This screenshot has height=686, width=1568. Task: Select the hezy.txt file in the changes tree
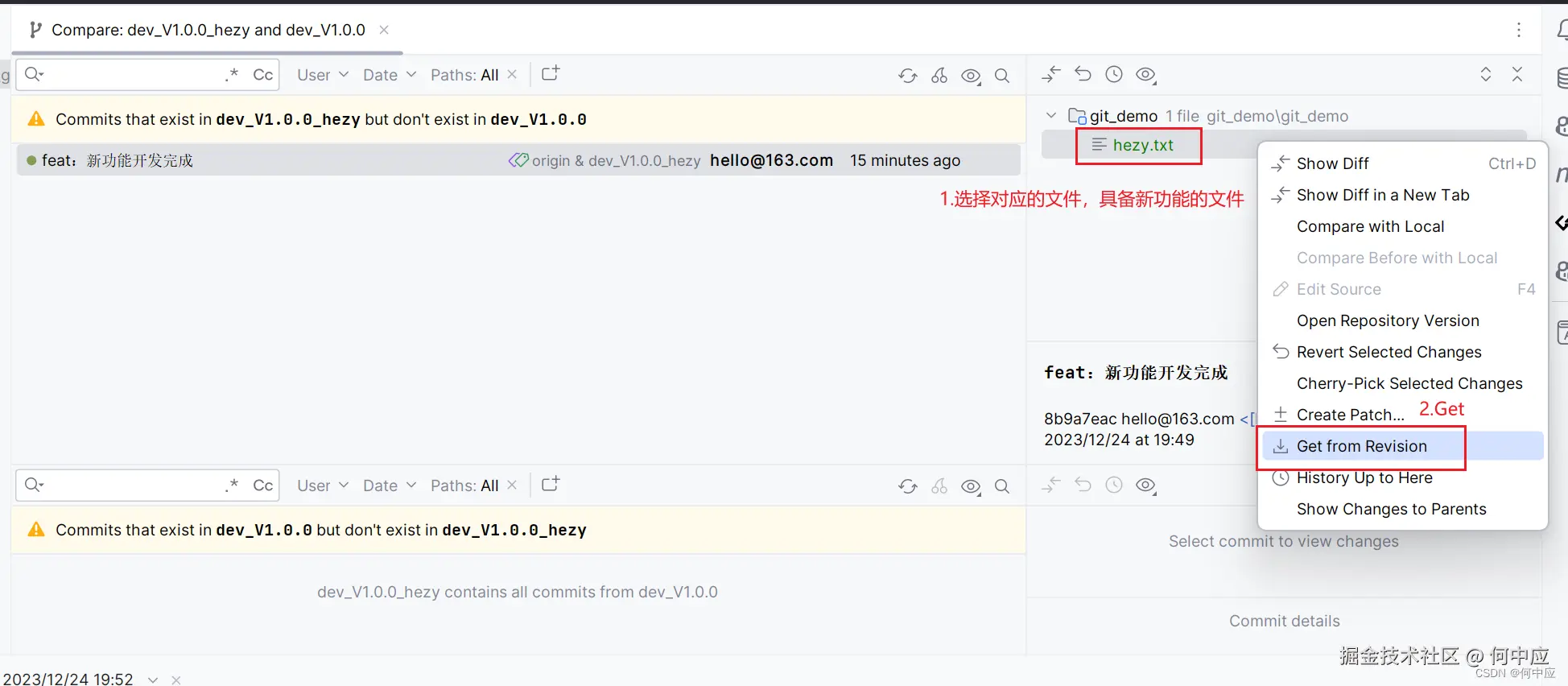click(1142, 145)
